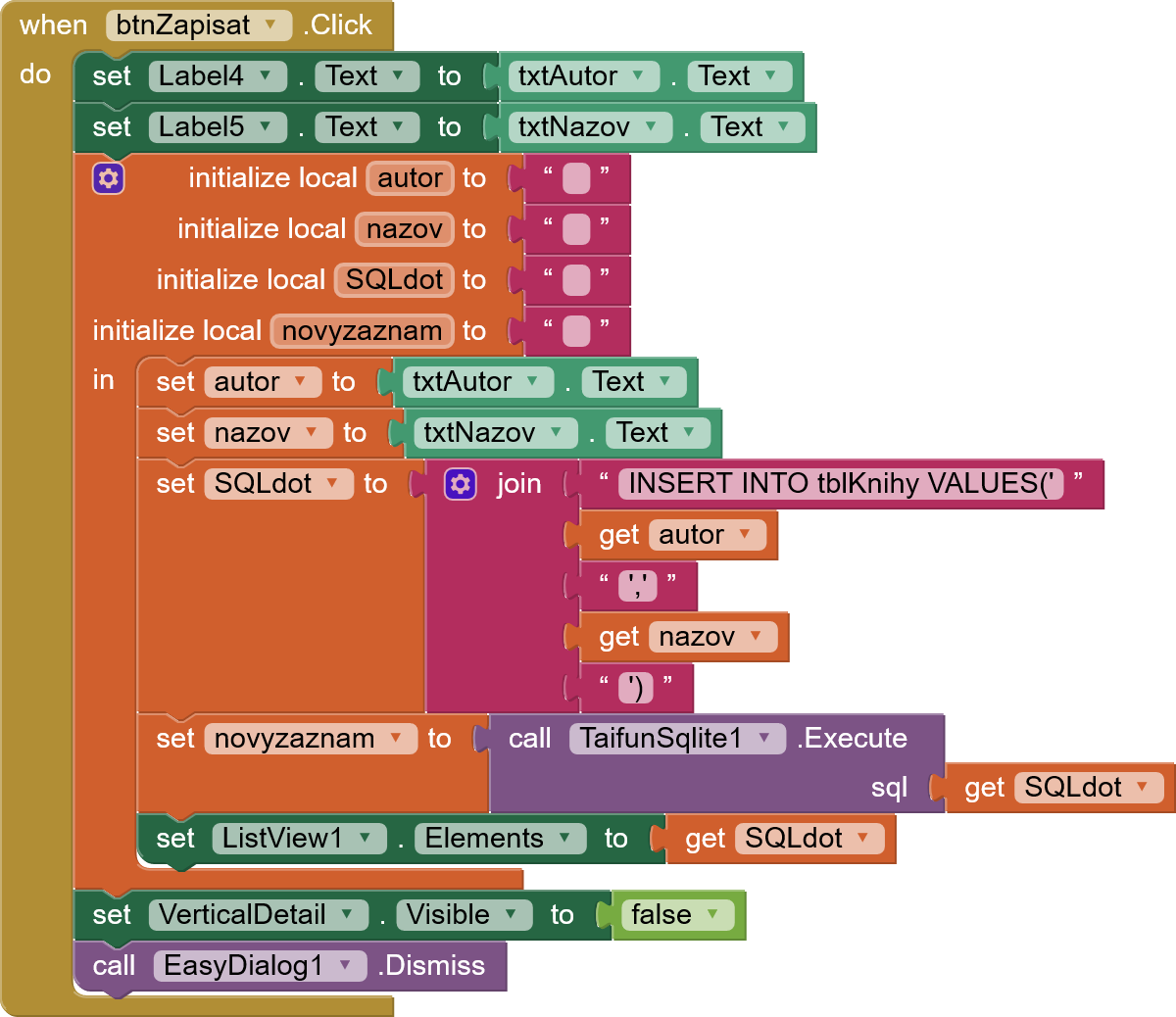The image size is (1176, 1017).
Task: Open the txtNazov component dropdown
Action: tap(651, 126)
